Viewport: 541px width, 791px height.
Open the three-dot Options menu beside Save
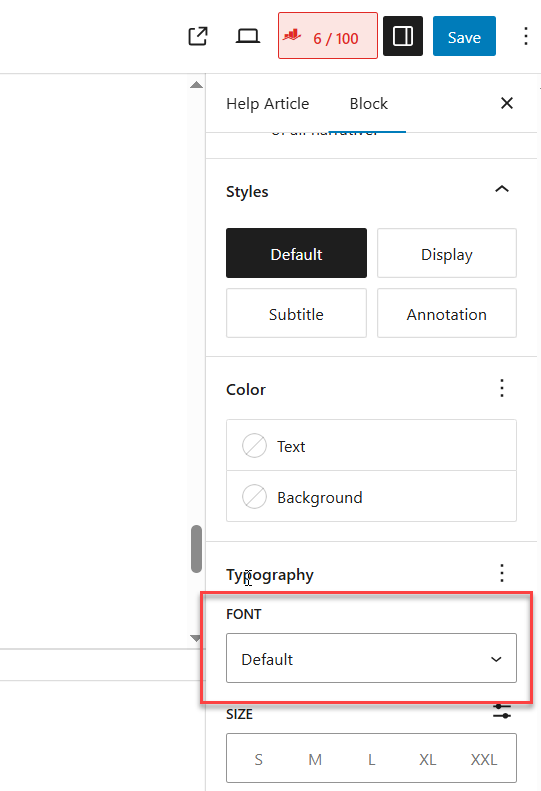coord(526,36)
